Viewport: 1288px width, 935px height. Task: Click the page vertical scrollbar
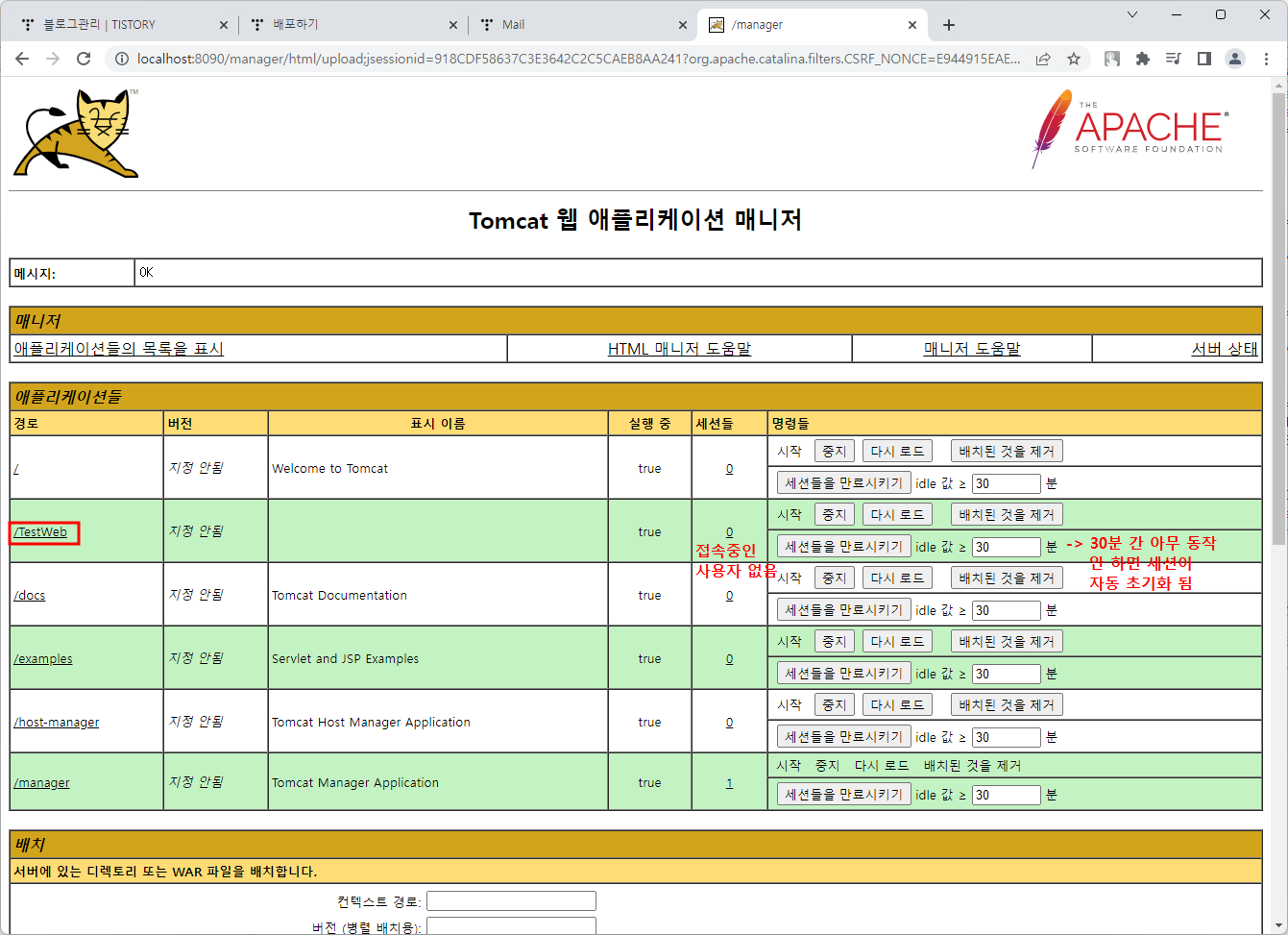pos(1278,317)
